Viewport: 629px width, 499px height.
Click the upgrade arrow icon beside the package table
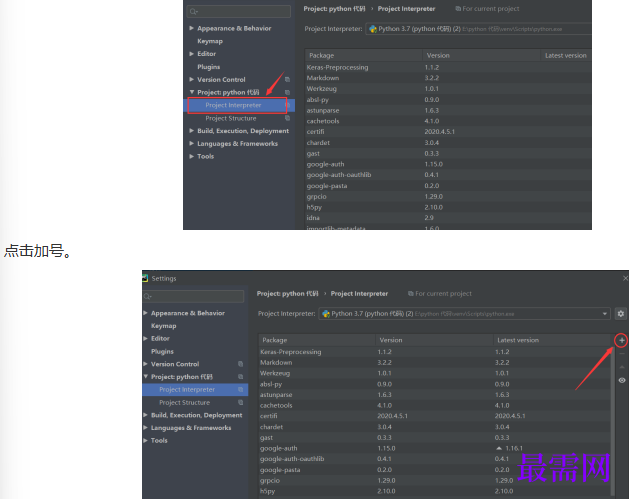tap(622, 367)
